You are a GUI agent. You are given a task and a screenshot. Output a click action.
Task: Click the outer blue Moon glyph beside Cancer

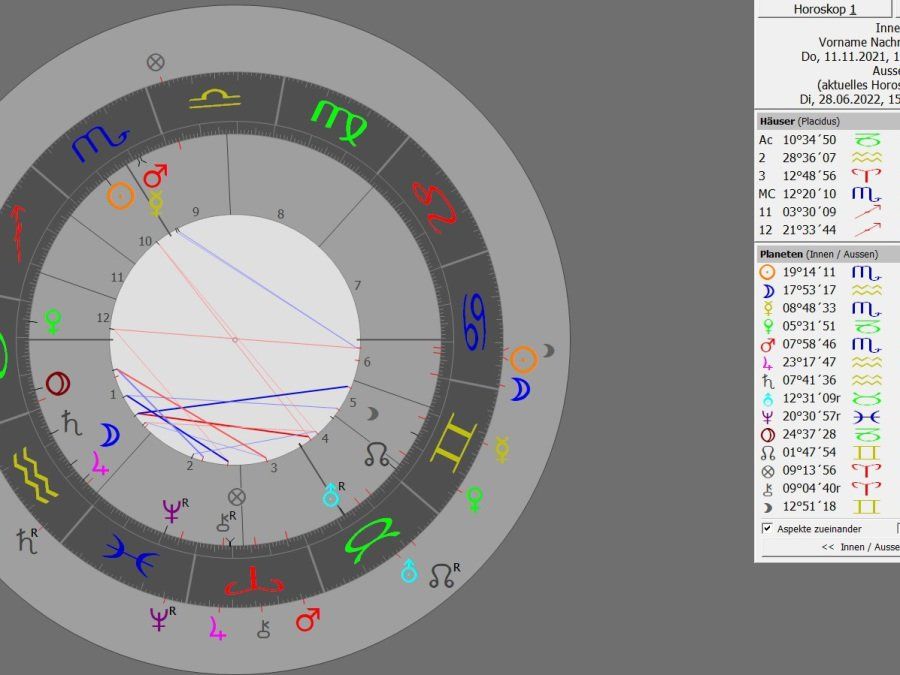520,389
